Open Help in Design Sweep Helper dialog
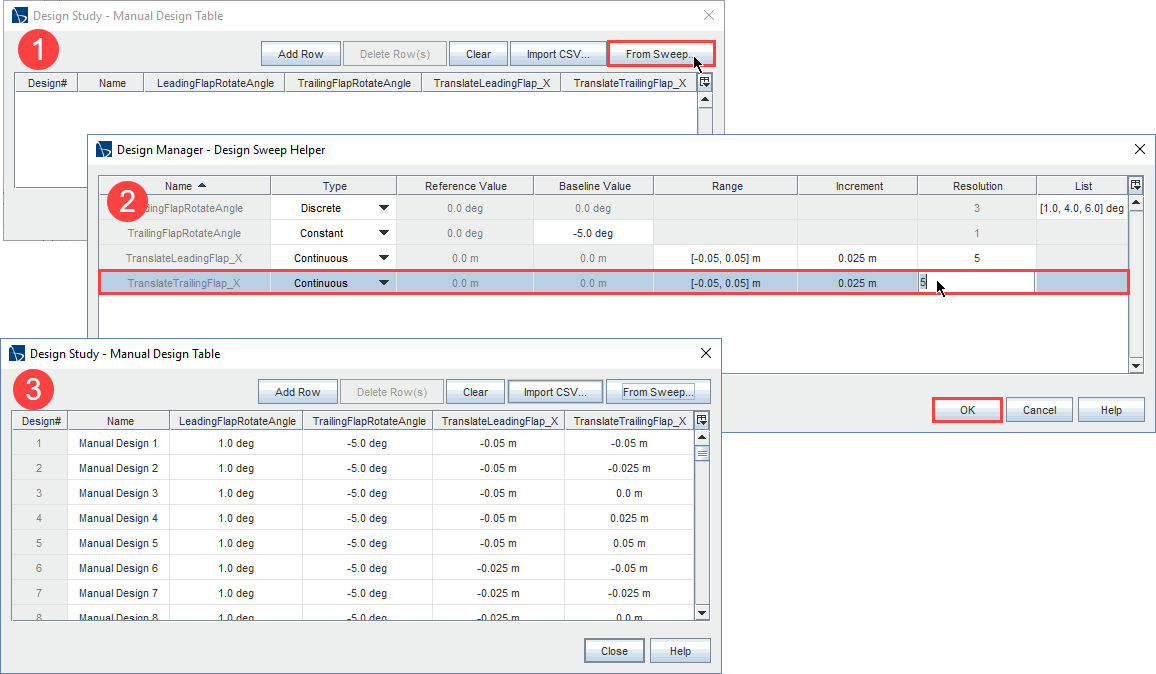1156x674 pixels. tap(1110, 410)
